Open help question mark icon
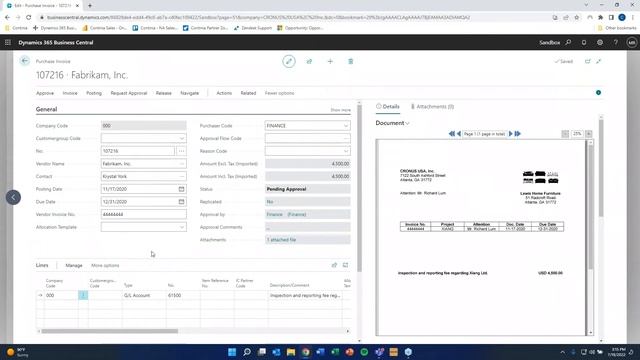The width and height of the screenshot is (640, 360). pos(616,42)
